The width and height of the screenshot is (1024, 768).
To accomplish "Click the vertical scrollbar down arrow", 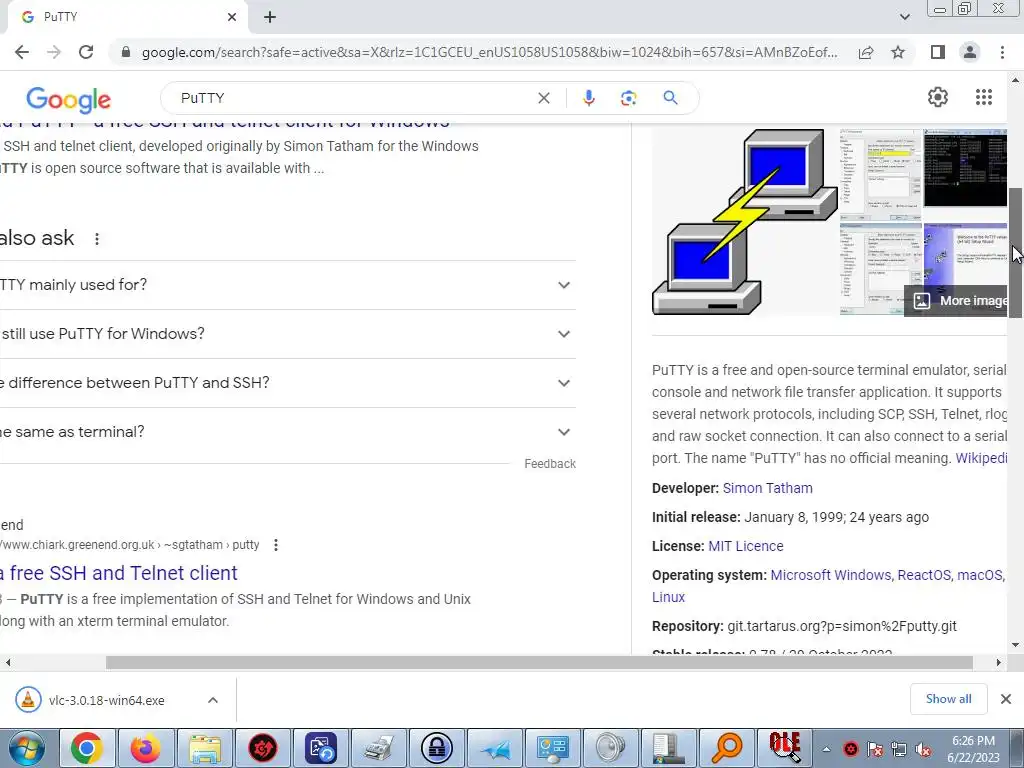I will pyautogui.click(x=1016, y=645).
